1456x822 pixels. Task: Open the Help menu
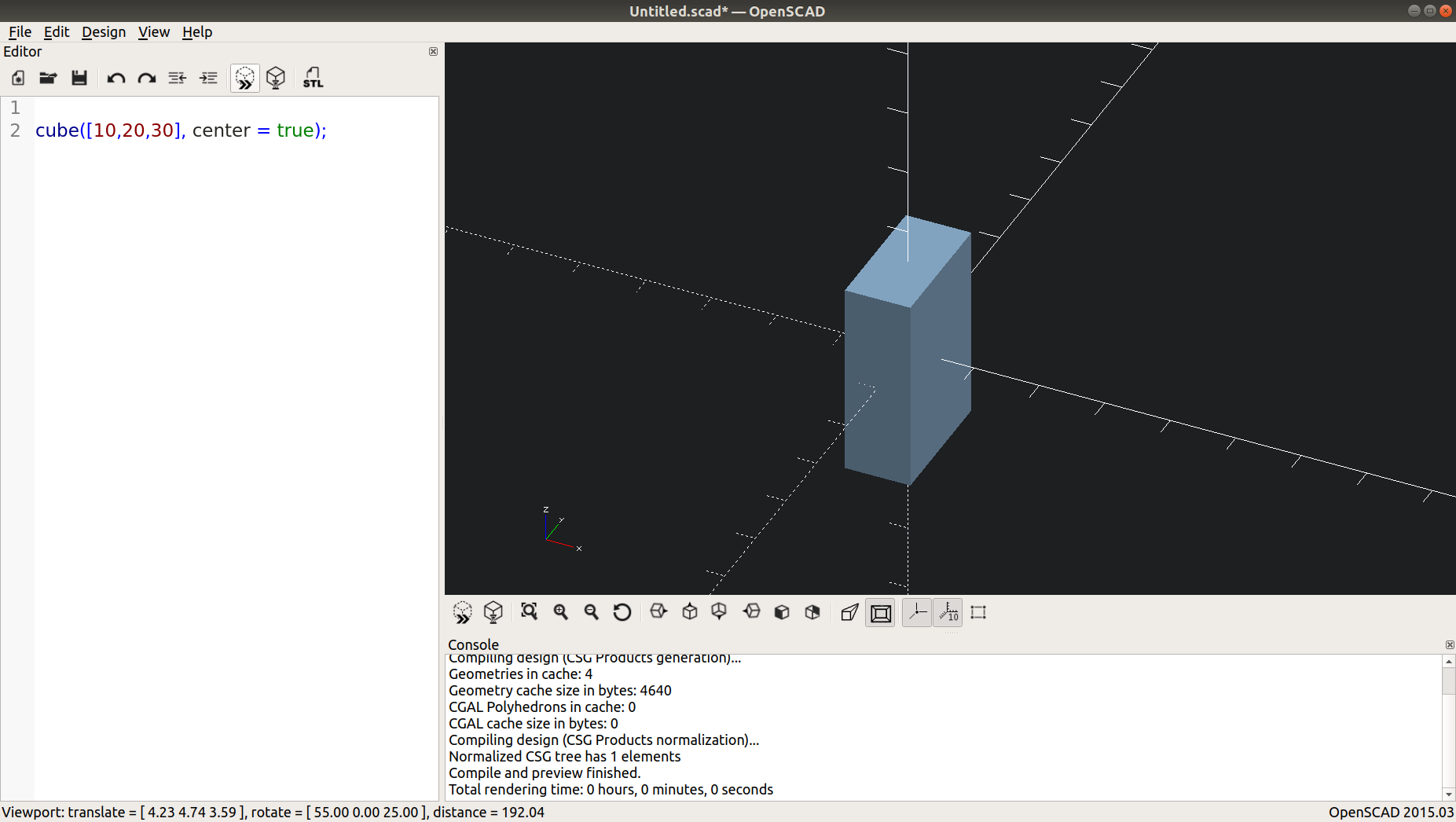click(197, 32)
